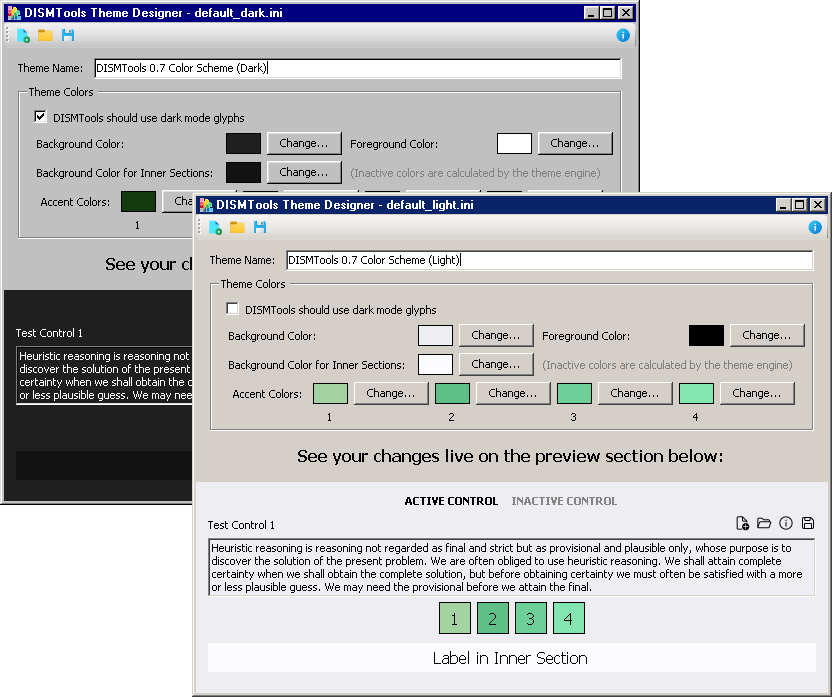The width and height of the screenshot is (832, 697).
Task: Click the New theme icon in the light window toolbar
Action: point(215,228)
